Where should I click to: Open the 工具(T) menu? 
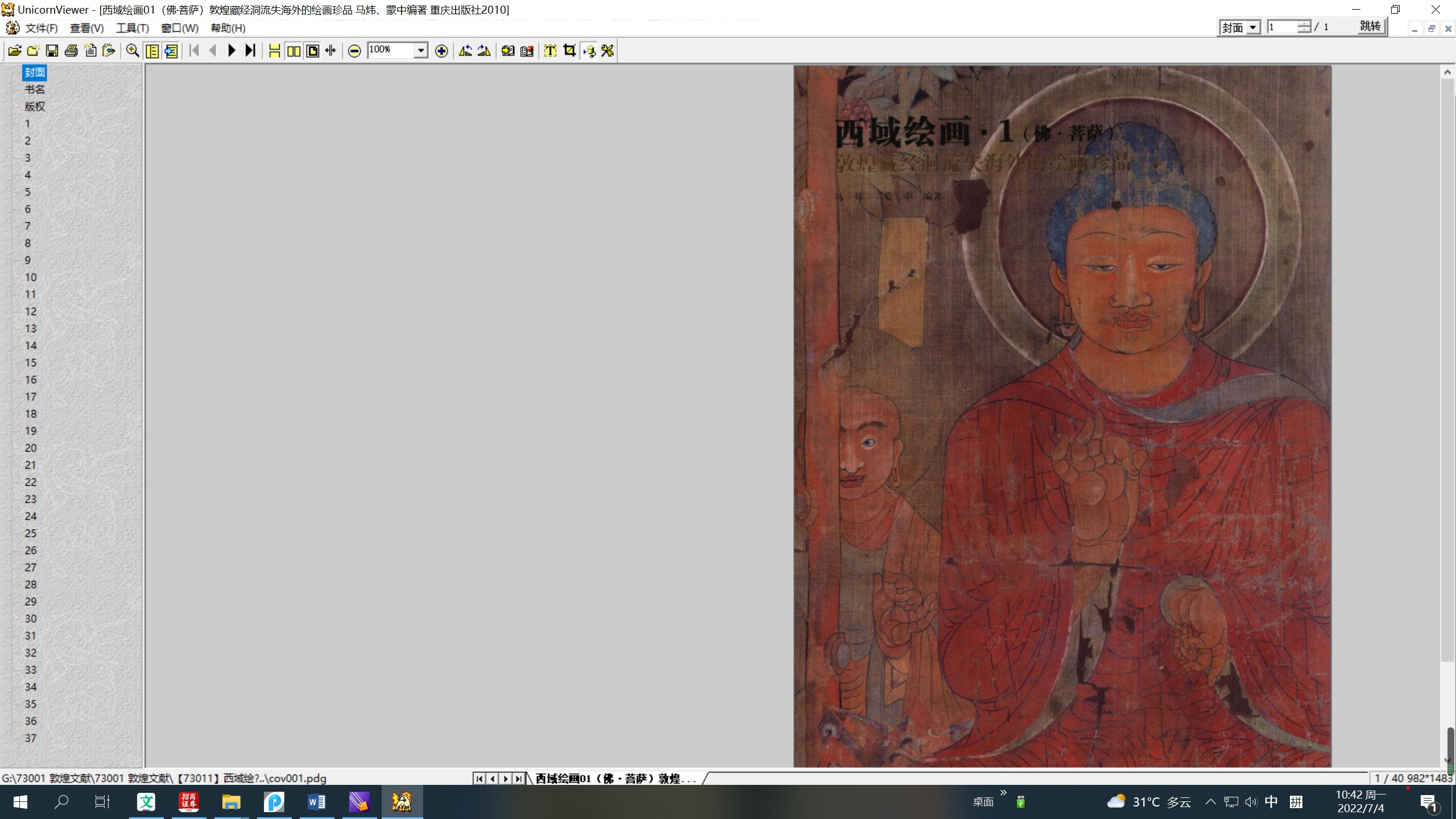(x=133, y=28)
